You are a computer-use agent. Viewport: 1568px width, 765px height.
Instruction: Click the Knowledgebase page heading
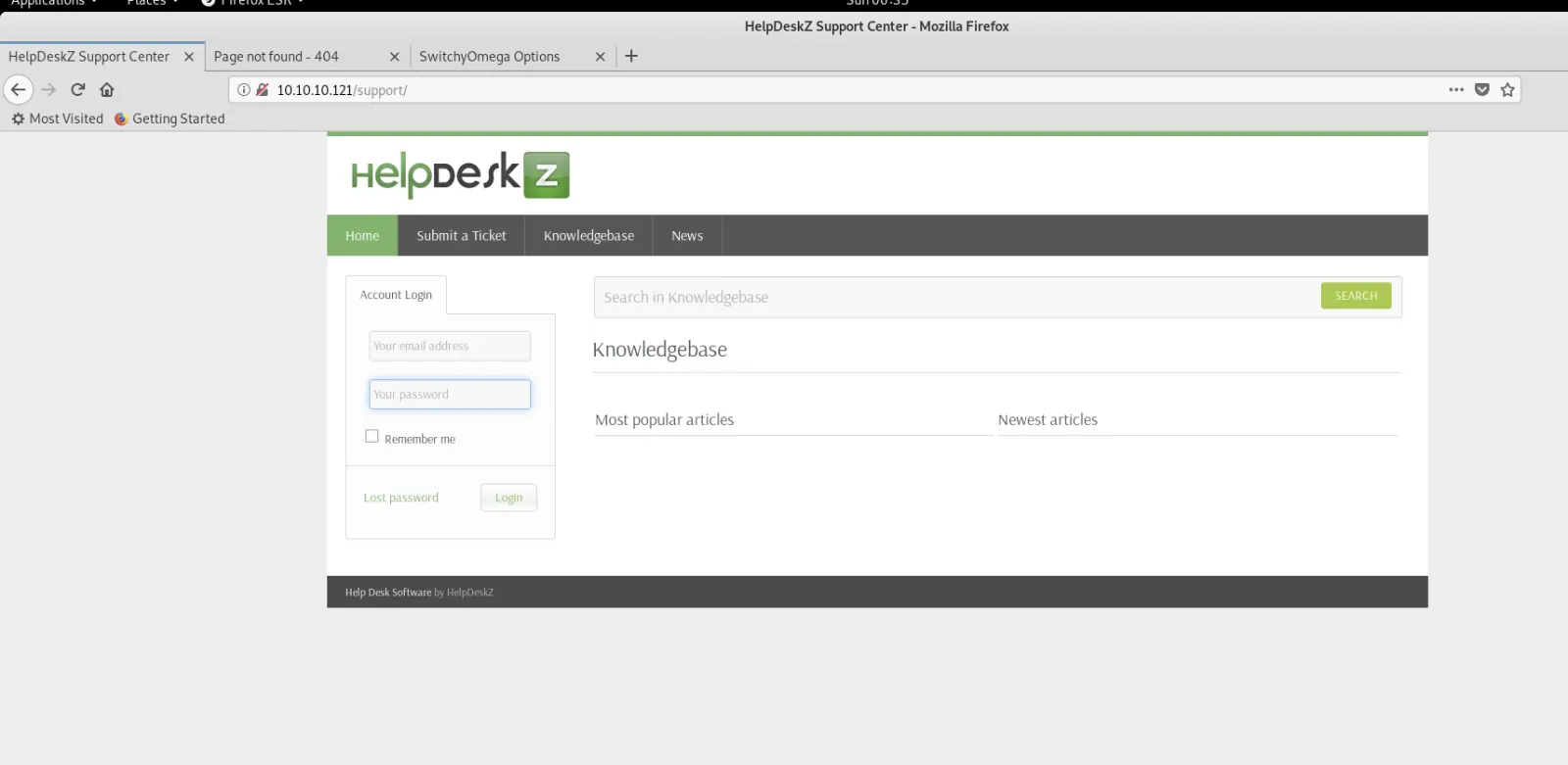click(660, 350)
